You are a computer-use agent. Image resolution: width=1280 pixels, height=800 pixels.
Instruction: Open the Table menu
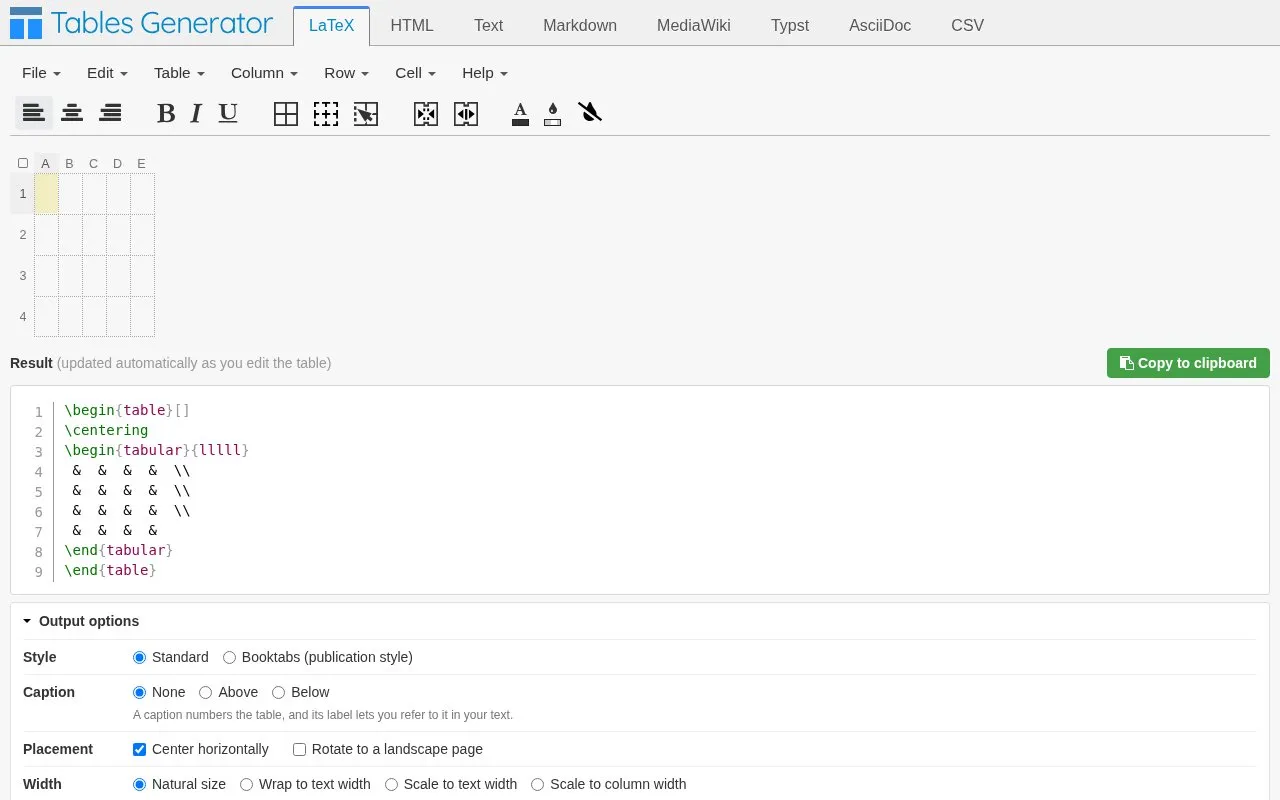tap(179, 73)
